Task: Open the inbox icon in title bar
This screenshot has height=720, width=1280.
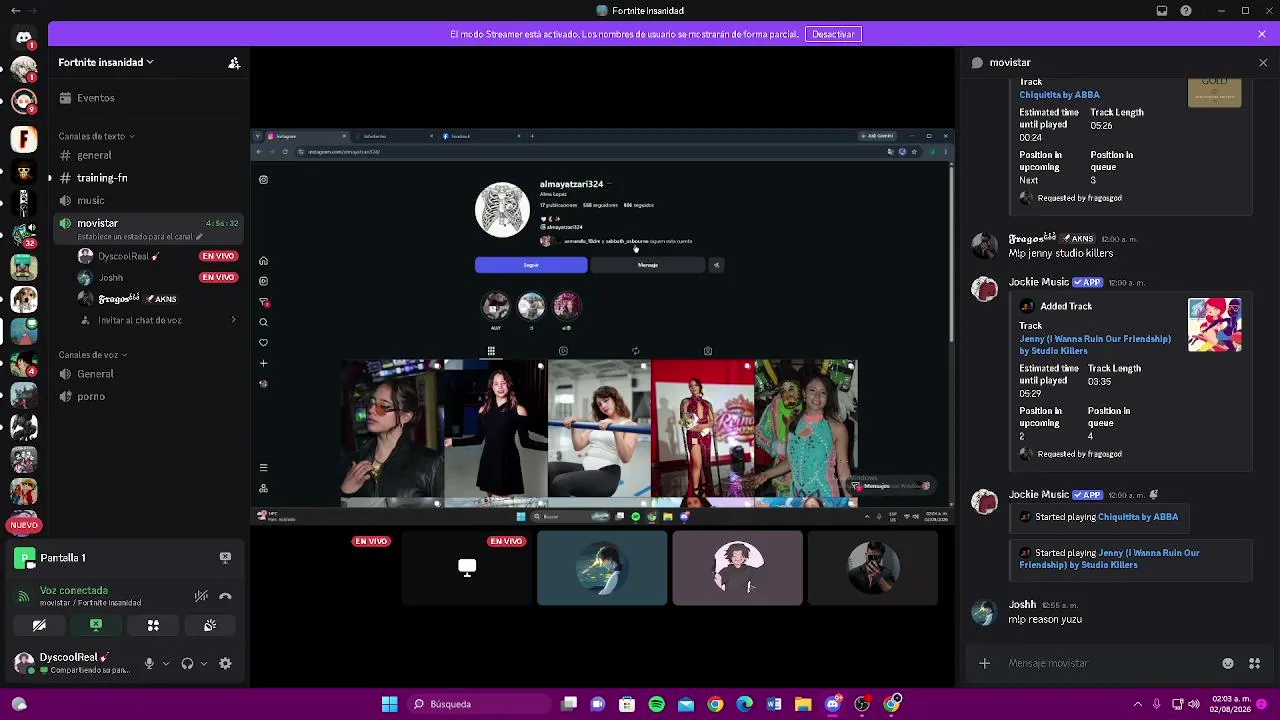Action: [x=1162, y=11]
